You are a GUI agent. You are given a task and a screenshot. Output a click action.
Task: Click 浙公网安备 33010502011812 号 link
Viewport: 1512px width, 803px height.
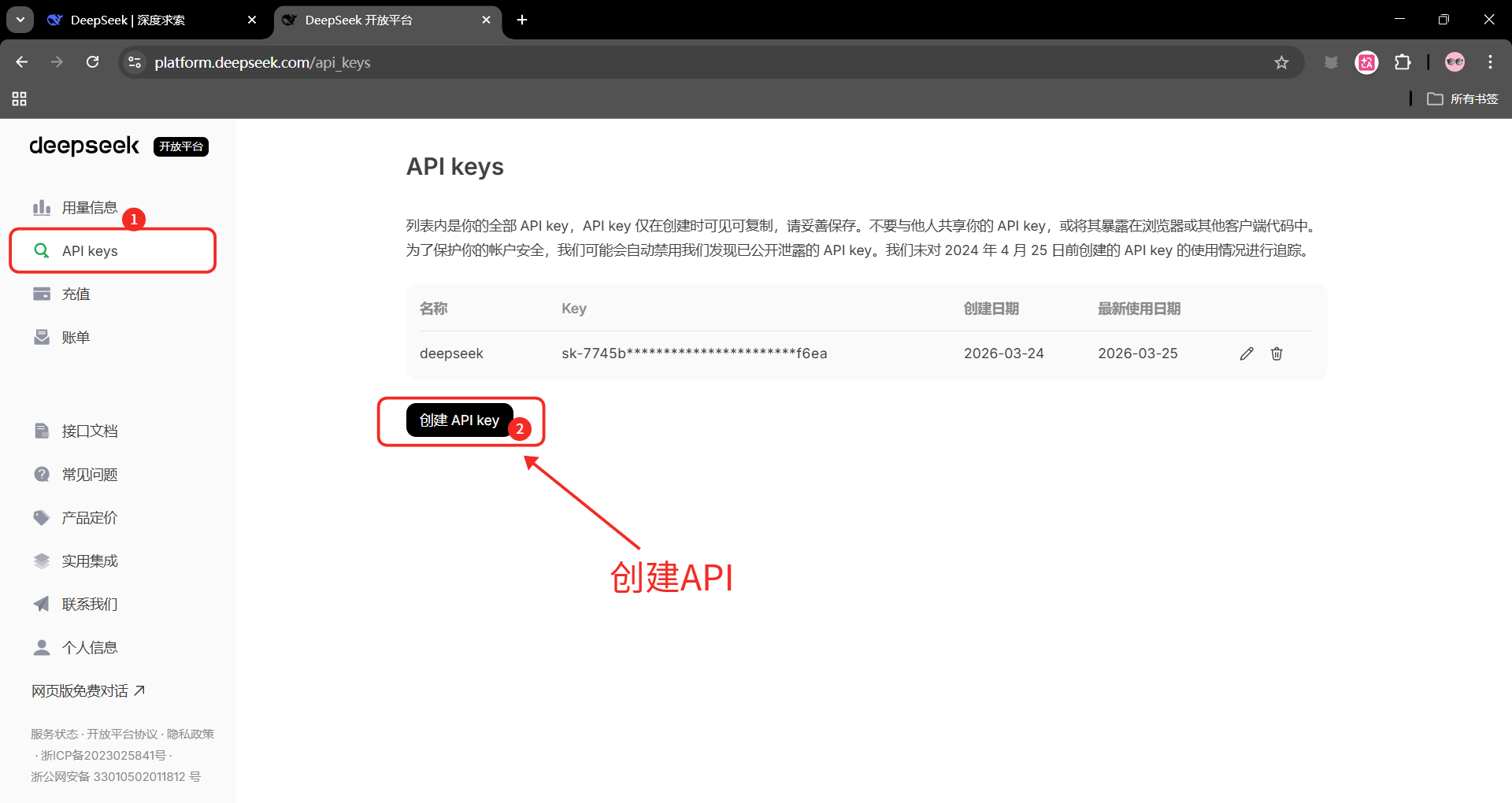tap(116, 777)
